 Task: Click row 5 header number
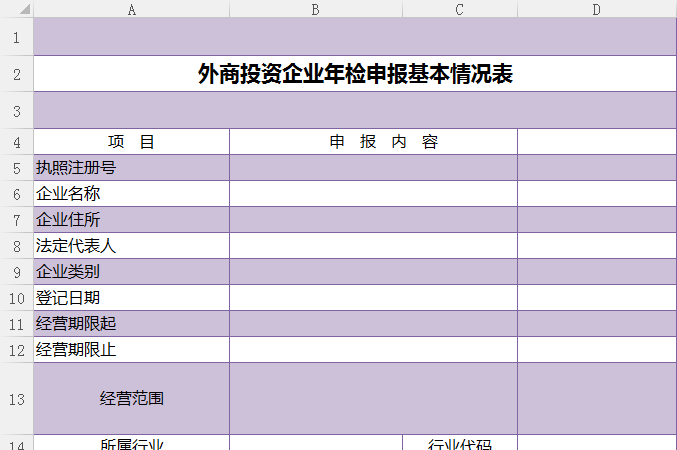click(16, 168)
